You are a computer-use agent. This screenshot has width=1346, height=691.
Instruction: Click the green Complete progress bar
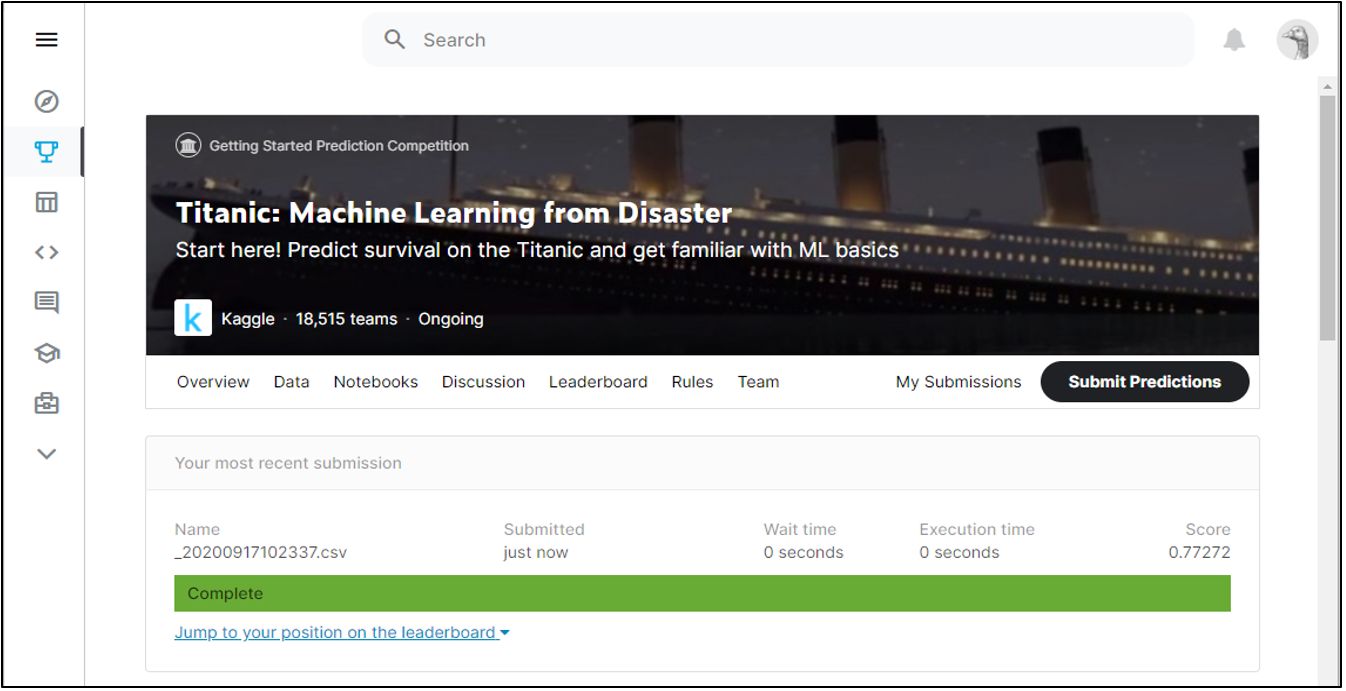(x=702, y=593)
